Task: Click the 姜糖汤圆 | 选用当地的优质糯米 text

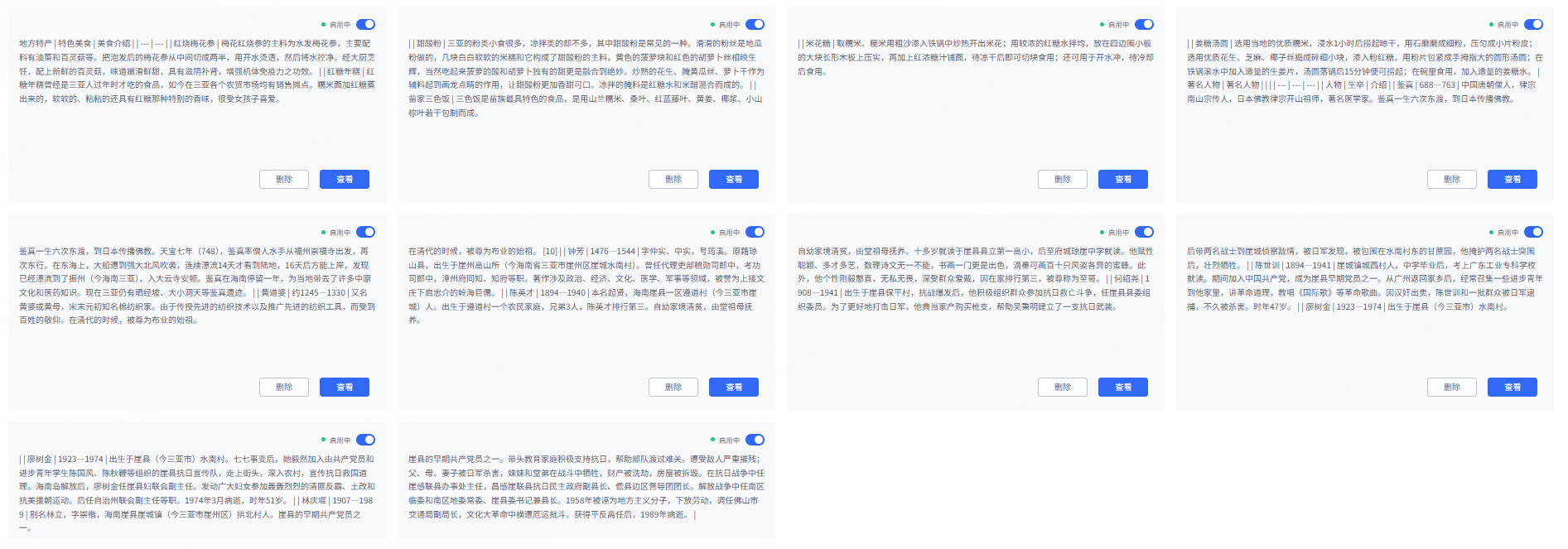Action: (x=1365, y=71)
